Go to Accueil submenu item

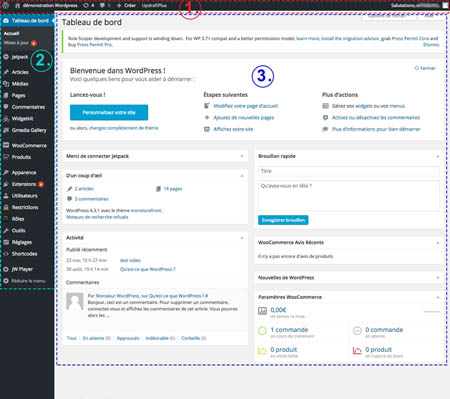11,33
